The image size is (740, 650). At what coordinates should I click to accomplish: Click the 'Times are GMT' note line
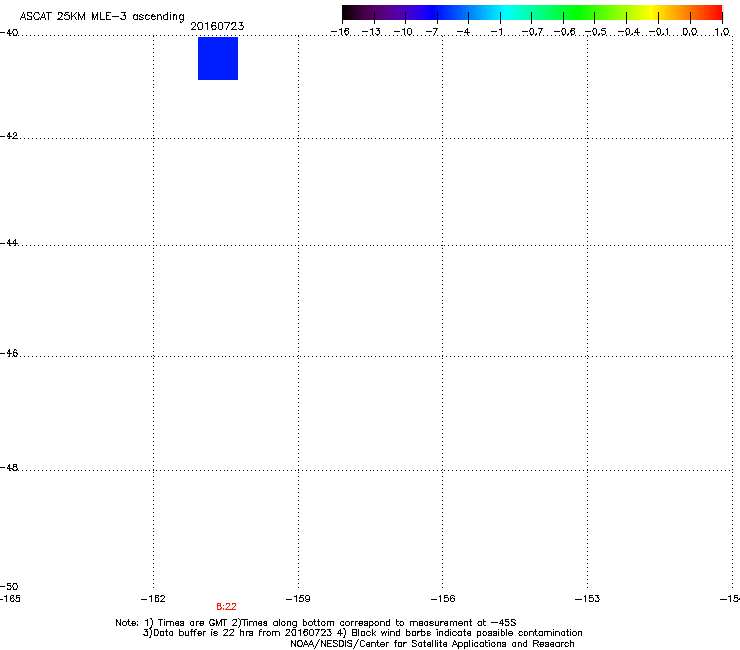(x=316, y=623)
